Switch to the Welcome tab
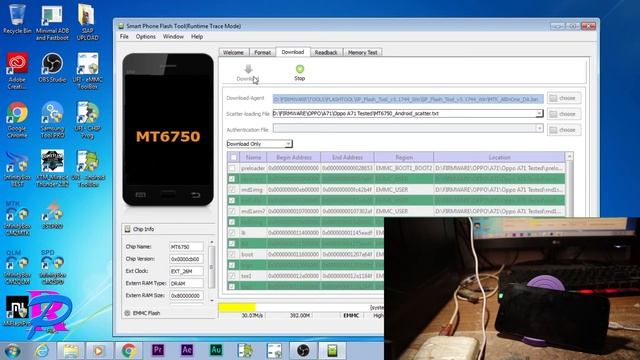640x360 pixels. pyautogui.click(x=233, y=53)
